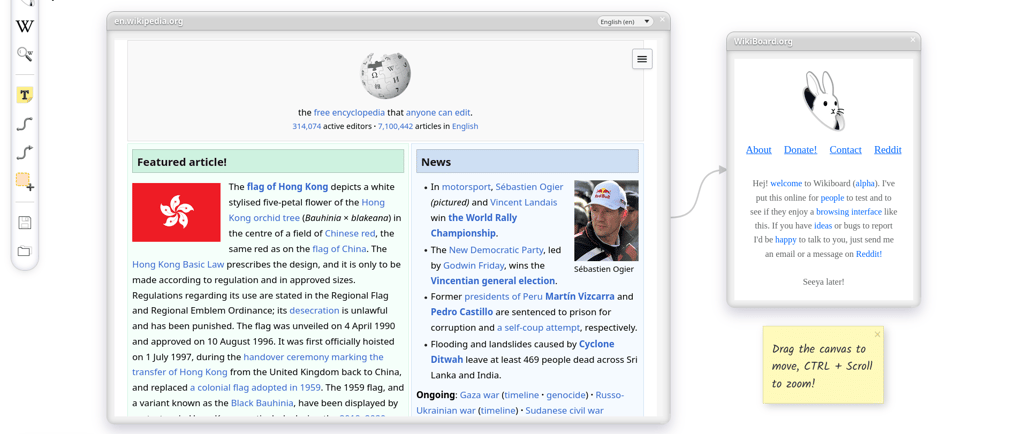This screenshot has height=434, width=1024.
Task: Open the 'Sudanese civil war' link
Action: [x=564, y=411]
